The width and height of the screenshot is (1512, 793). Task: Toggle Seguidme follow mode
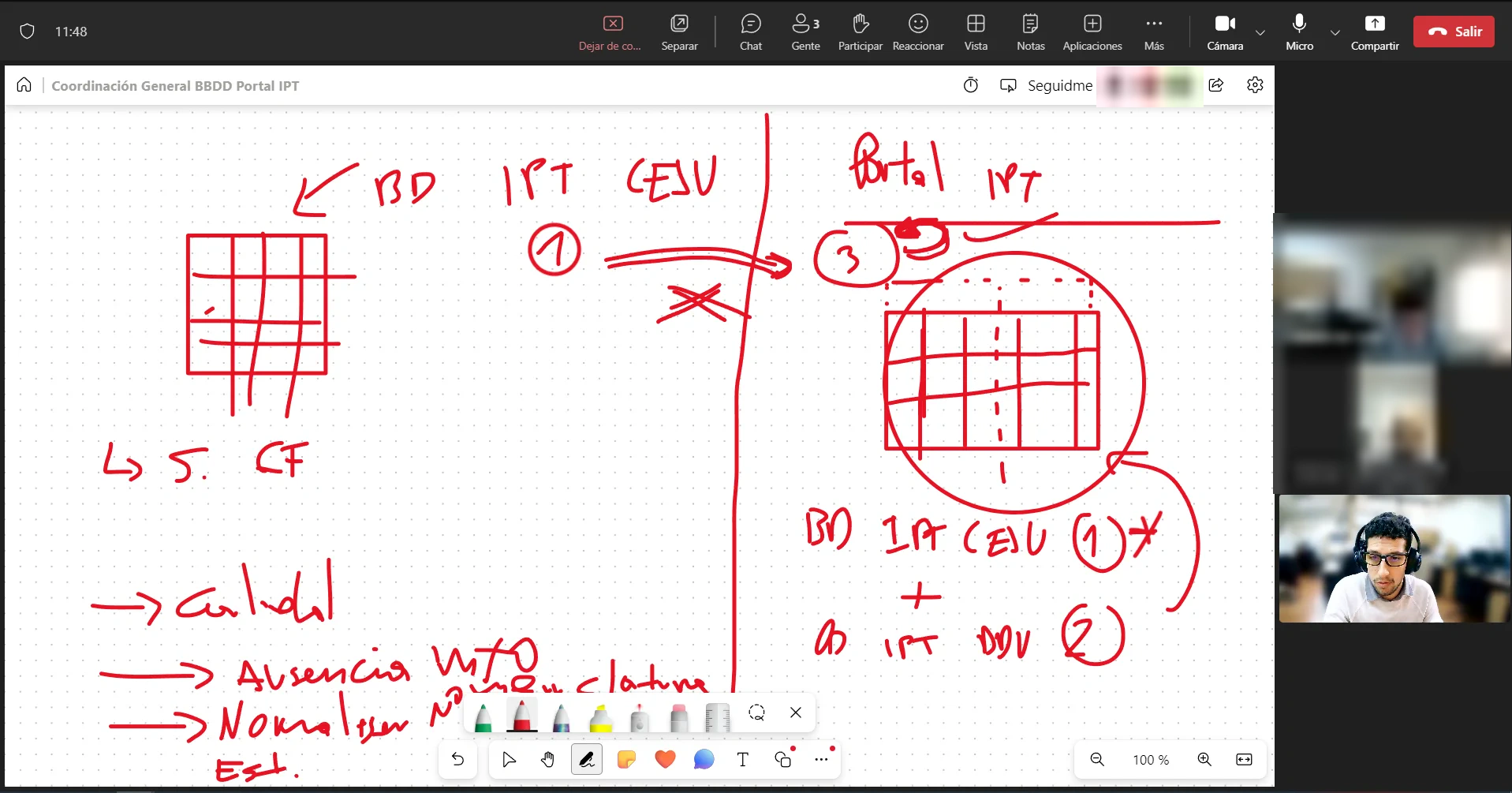pos(1046,85)
